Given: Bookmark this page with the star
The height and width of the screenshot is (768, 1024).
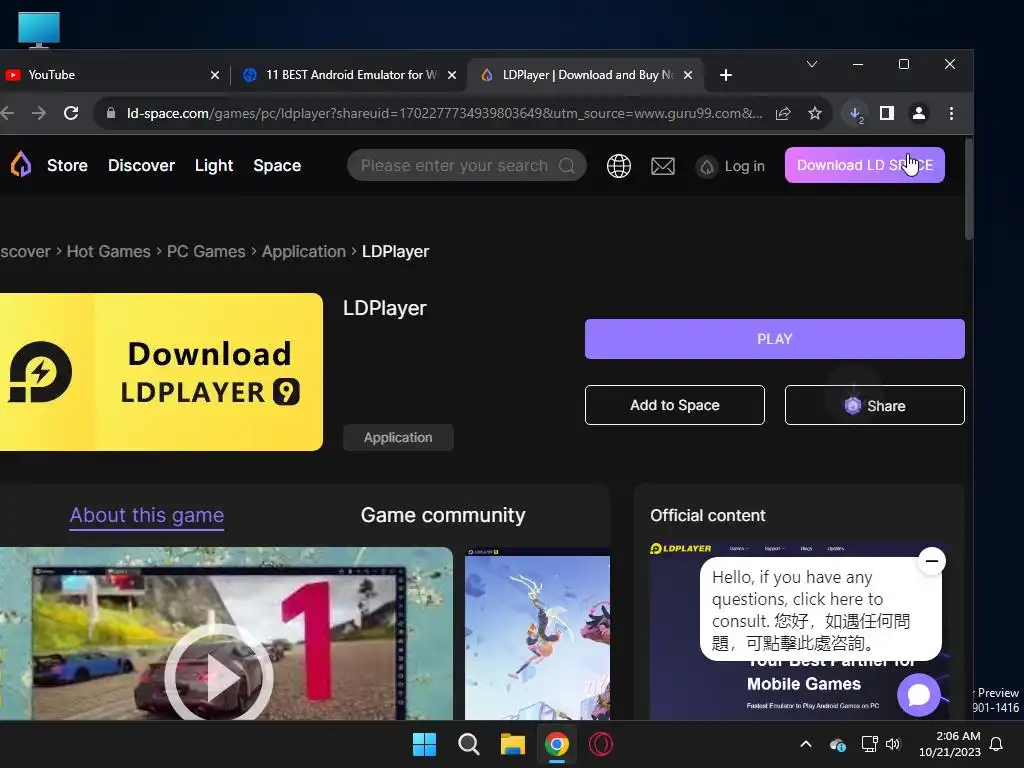Looking at the screenshot, I should [x=814, y=113].
